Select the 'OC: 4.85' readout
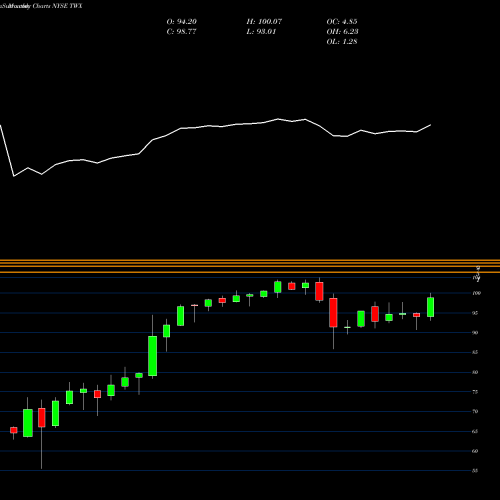Viewport: 500px width, 500px height. tap(342, 22)
